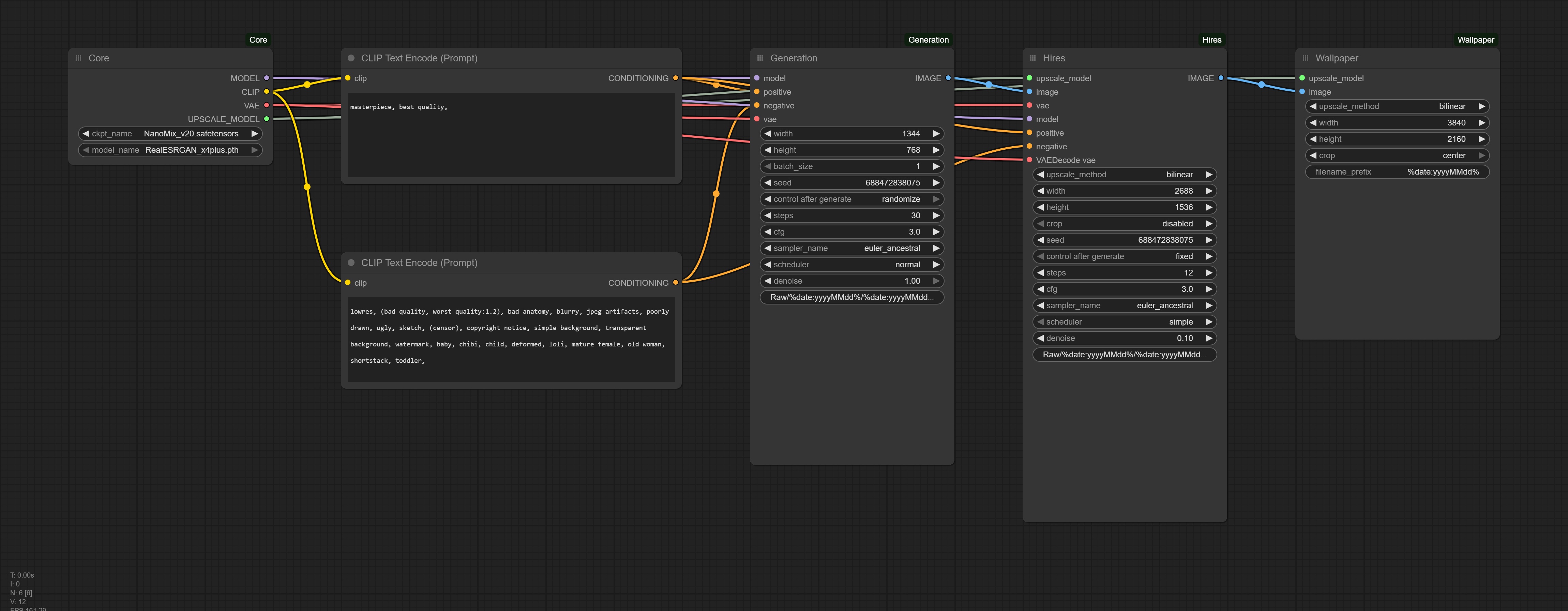1568x611 pixels.
Task: Increase Generation steps with right arrow
Action: [x=936, y=215]
